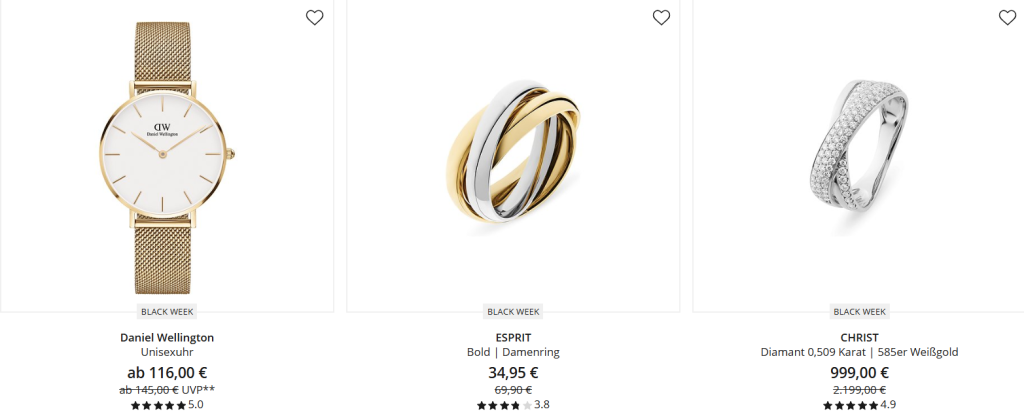This screenshot has width=1024, height=420.
Task: Click the Daniel Wellington brand name
Action: pos(167,338)
